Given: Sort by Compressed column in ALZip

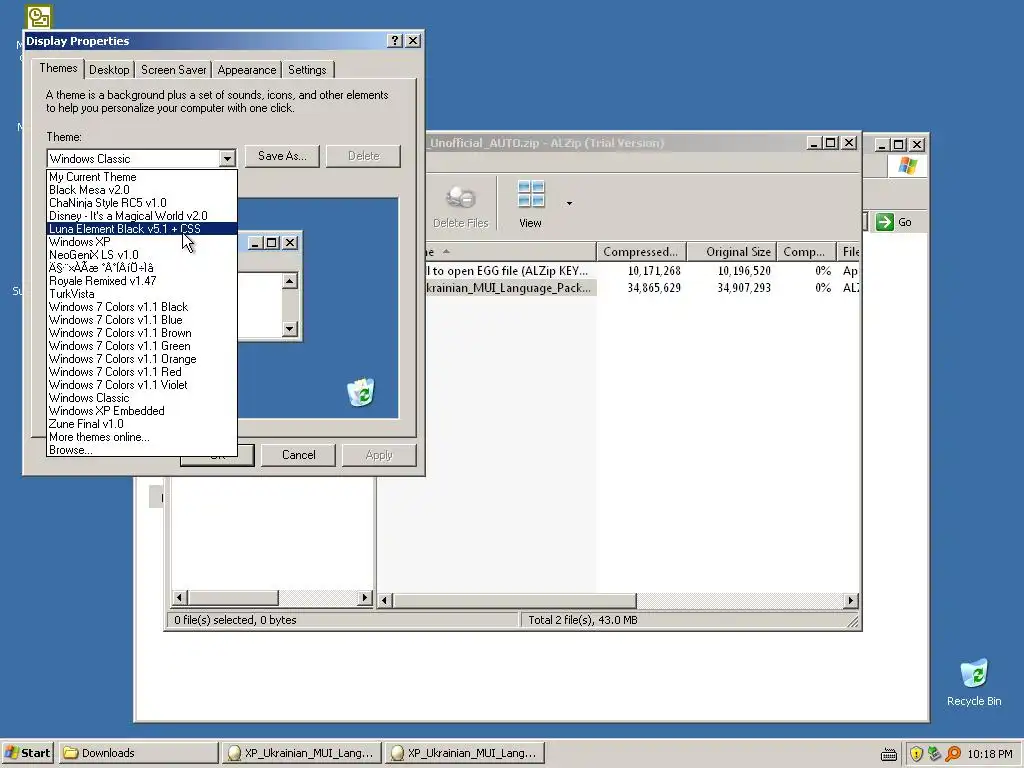Looking at the screenshot, I should 641,252.
